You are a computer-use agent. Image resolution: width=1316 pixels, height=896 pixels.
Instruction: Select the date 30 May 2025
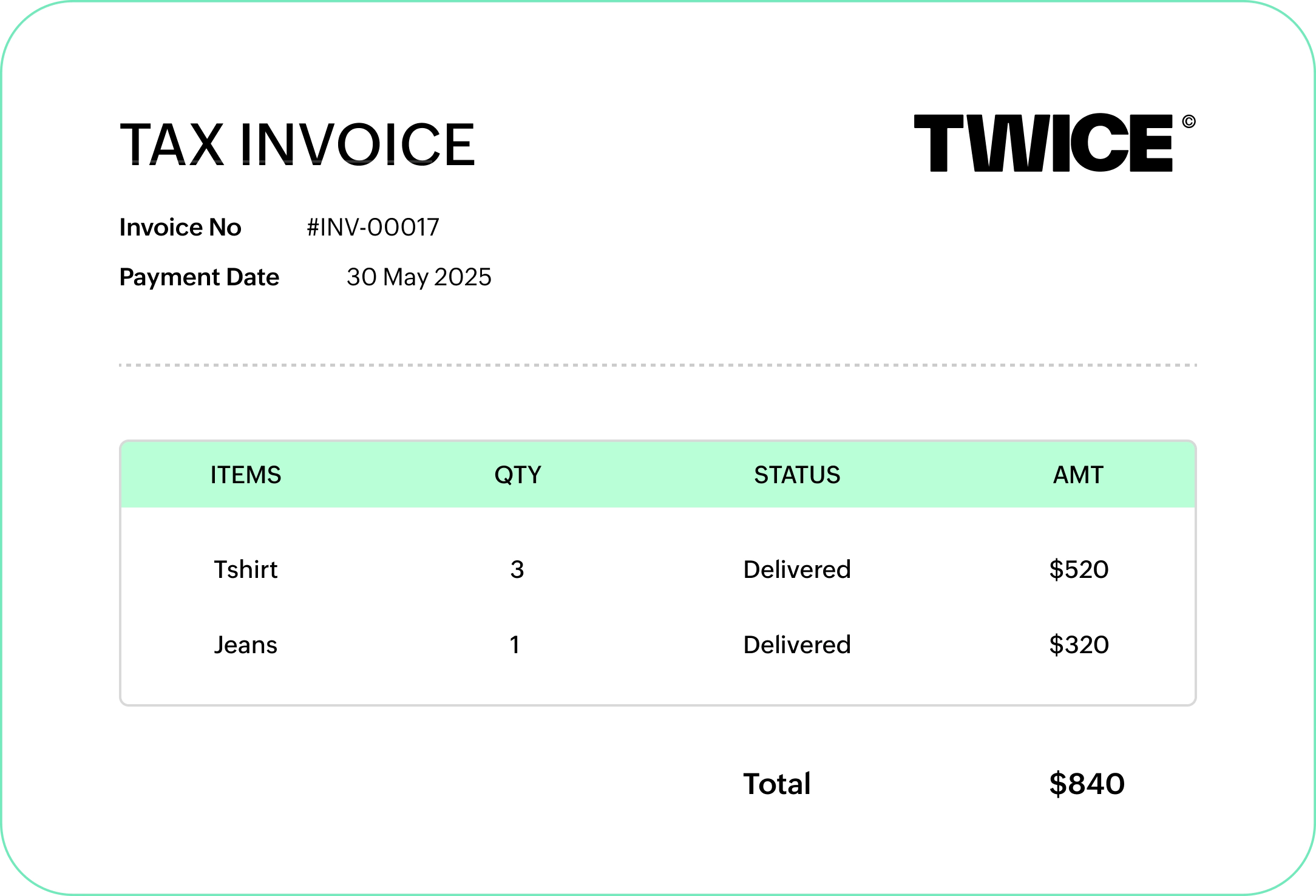[419, 277]
